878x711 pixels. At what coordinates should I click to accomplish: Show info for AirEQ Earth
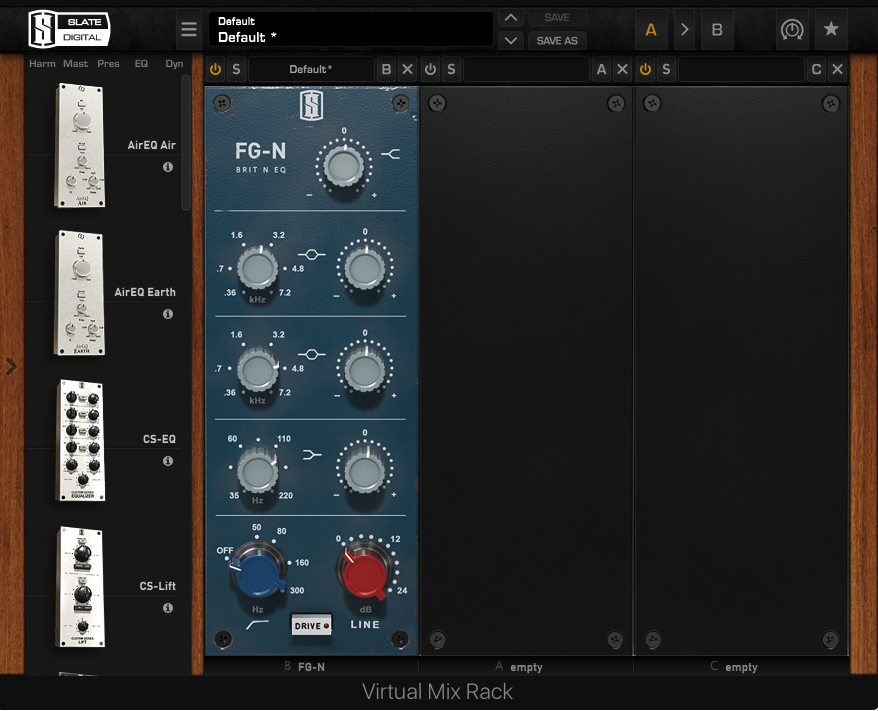(167, 314)
